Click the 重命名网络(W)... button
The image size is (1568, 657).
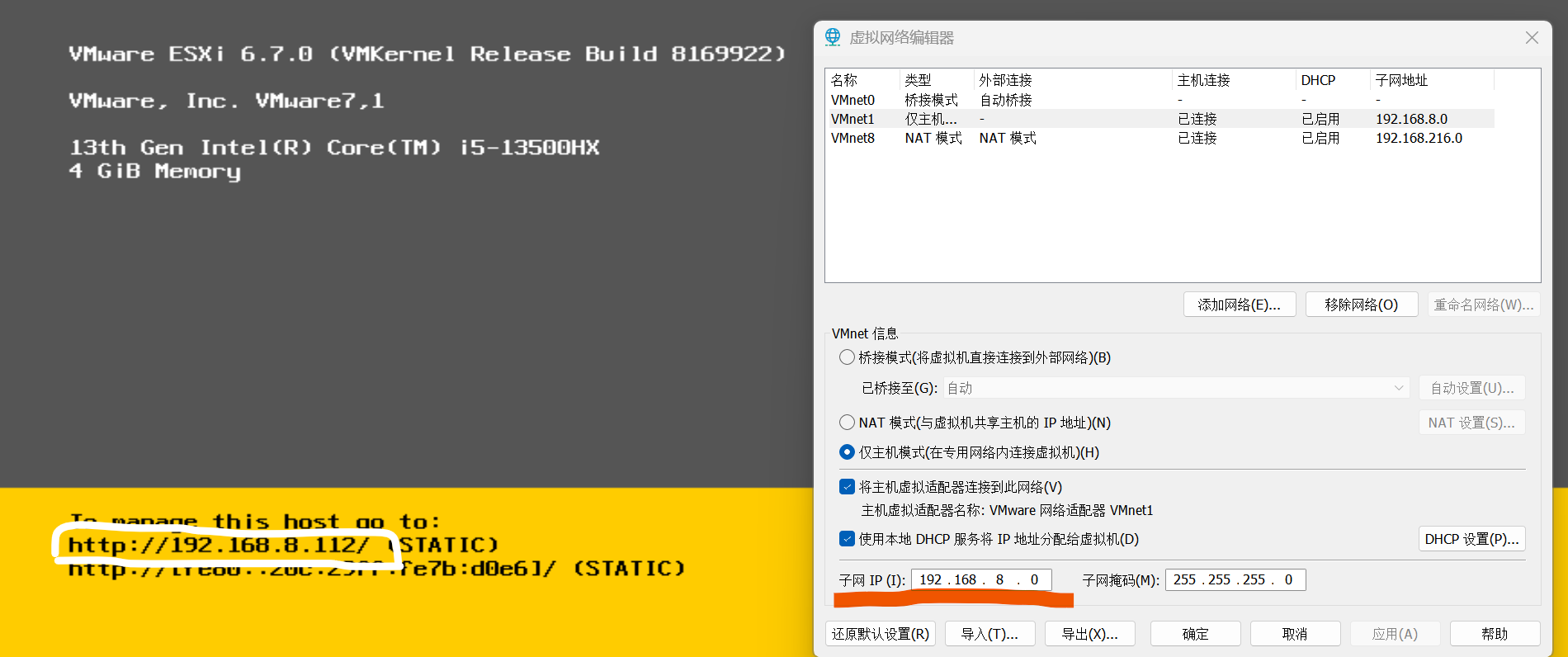[x=1484, y=305]
